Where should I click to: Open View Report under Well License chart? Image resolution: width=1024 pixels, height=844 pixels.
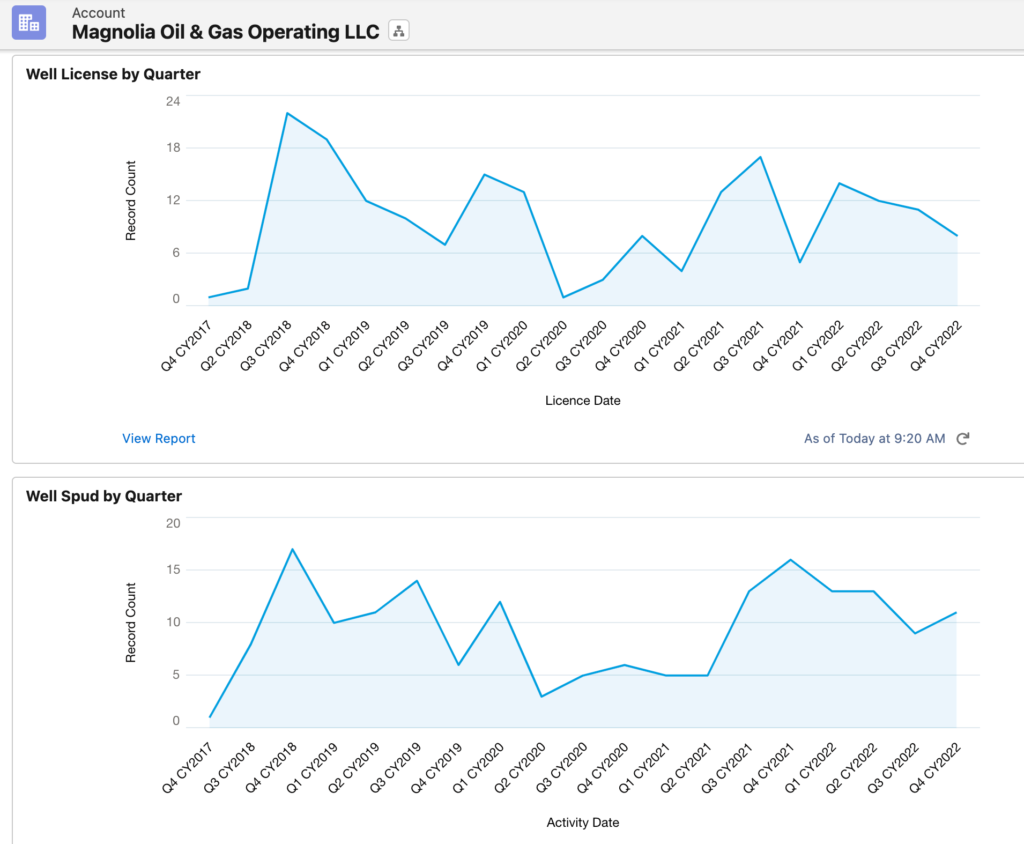tap(159, 438)
